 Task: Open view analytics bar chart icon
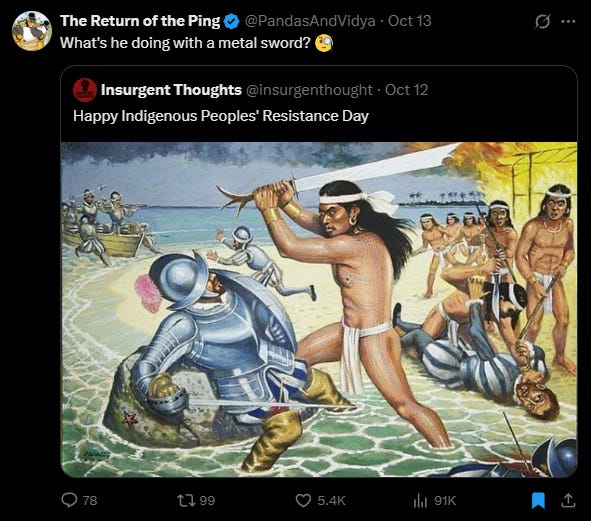[x=420, y=500]
